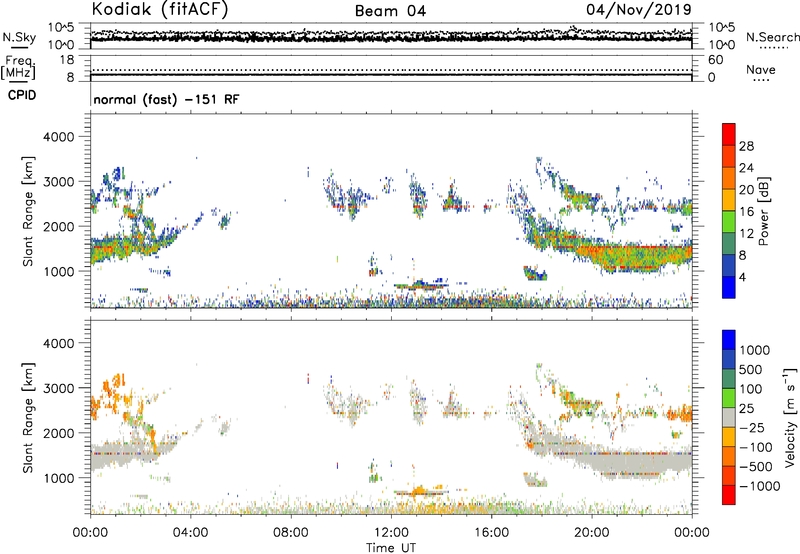
Task: Click the dotted Nave line in the frequency panel
Action: 391,70
